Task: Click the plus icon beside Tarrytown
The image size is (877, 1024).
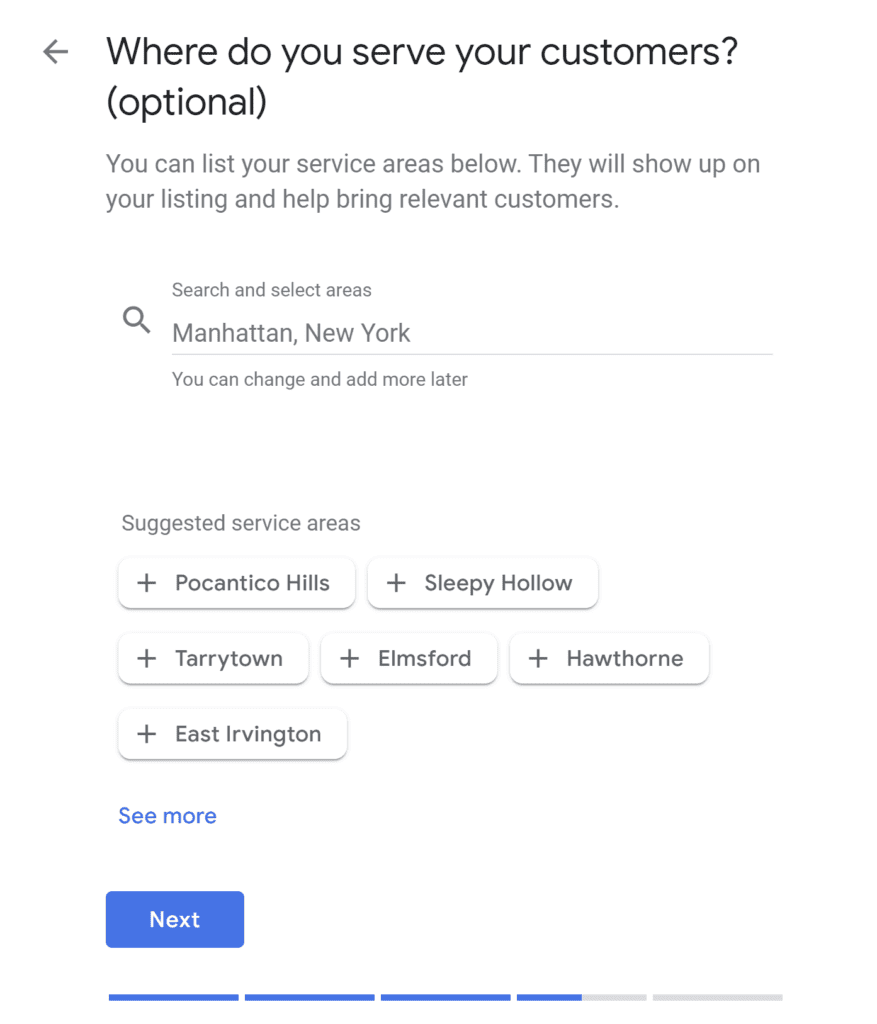Action: pyautogui.click(x=147, y=658)
